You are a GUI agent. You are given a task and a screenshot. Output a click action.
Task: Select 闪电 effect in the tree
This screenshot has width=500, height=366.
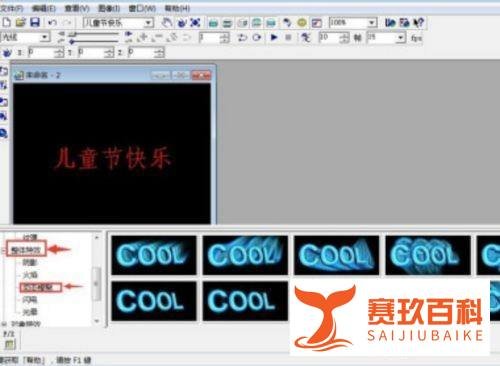coord(30,299)
